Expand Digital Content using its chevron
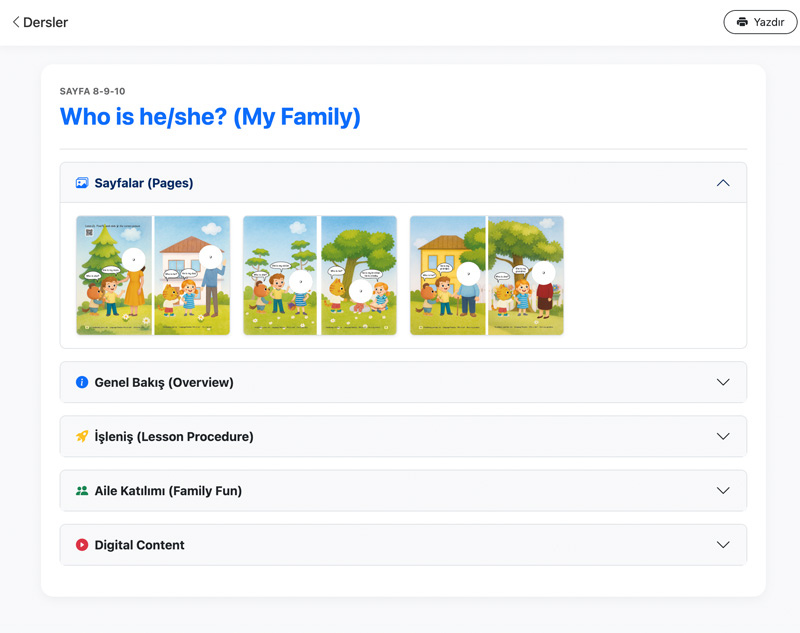Screen dimensions: 800x633 click(x=723, y=545)
